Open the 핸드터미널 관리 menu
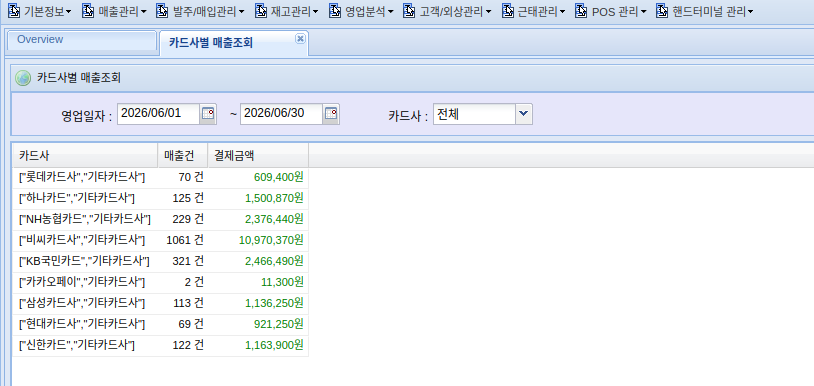Image resolution: width=814 pixels, height=386 pixels. click(705, 11)
